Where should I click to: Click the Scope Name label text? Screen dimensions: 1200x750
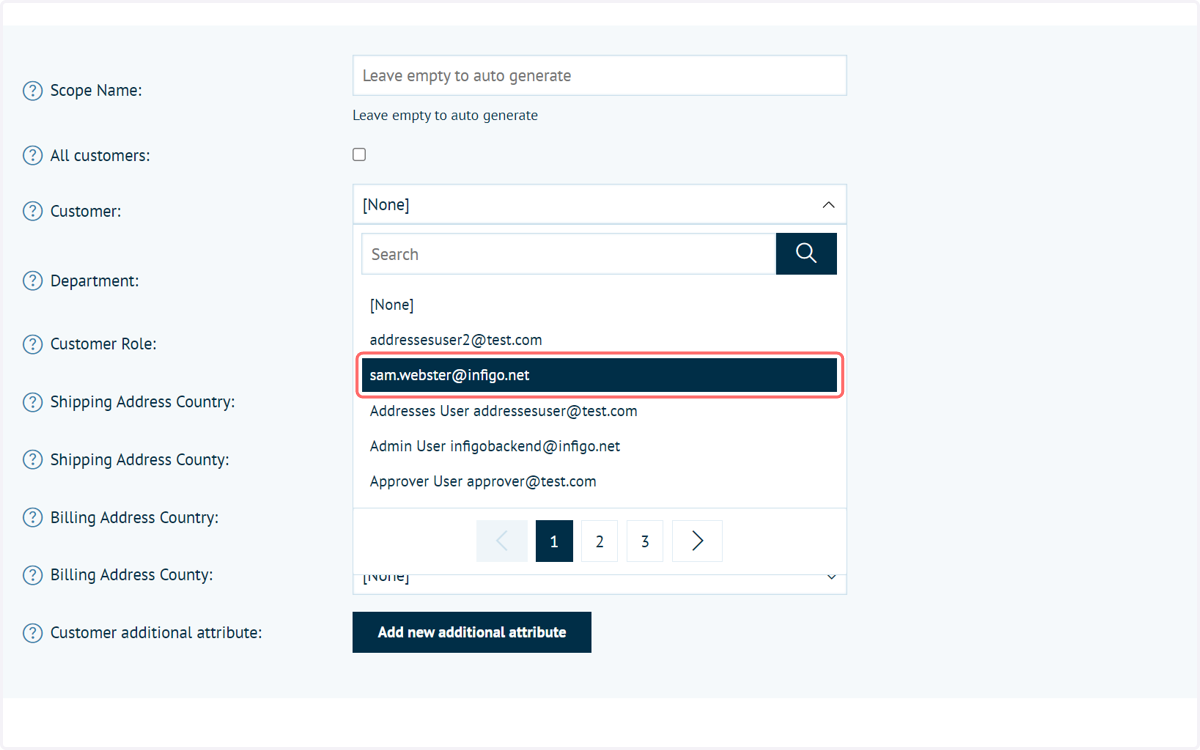coord(96,91)
